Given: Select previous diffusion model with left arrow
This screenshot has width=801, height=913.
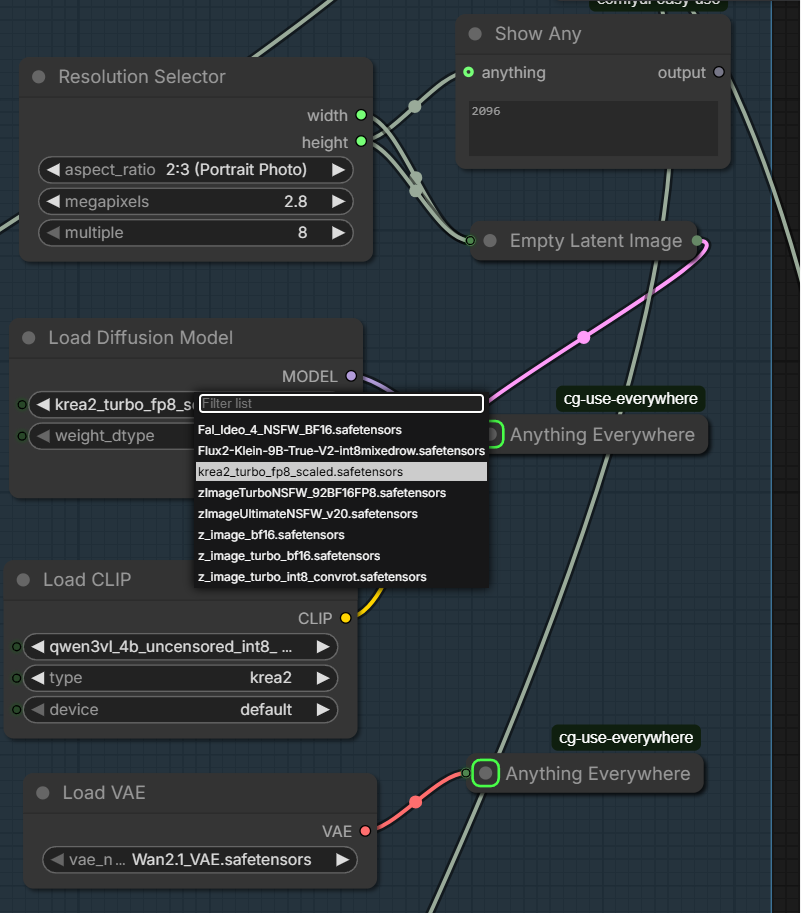Looking at the screenshot, I should [43, 404].
